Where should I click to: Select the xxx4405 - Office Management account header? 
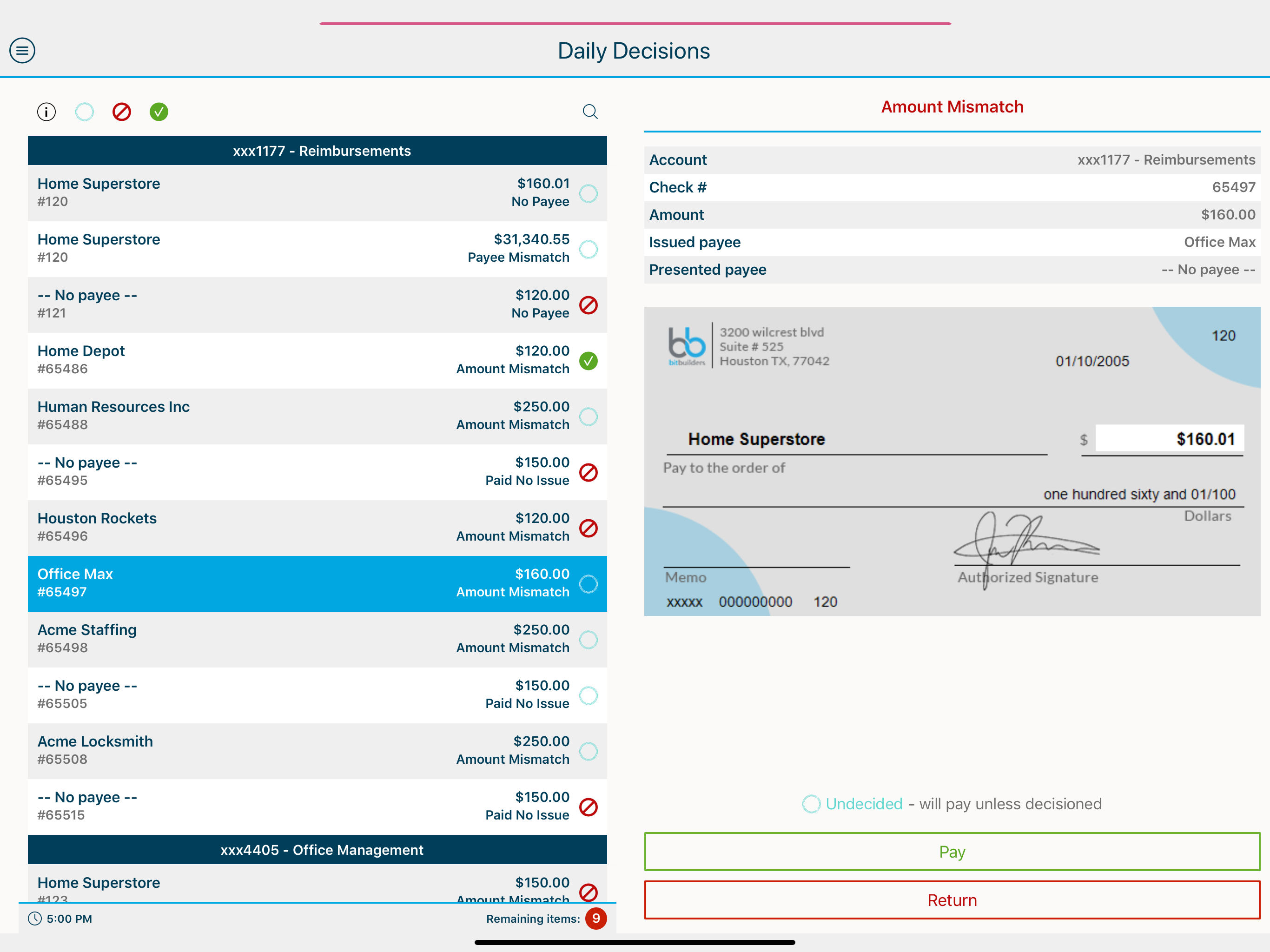coord(317,850)
